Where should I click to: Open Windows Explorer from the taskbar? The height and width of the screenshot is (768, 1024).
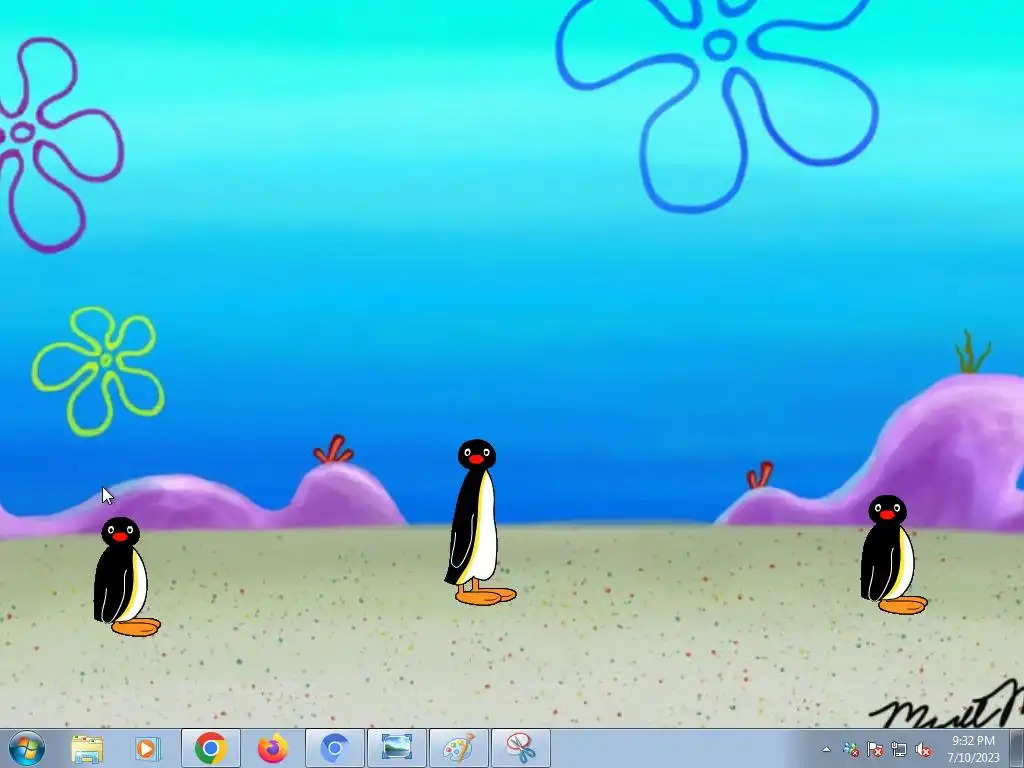point(87,748)
